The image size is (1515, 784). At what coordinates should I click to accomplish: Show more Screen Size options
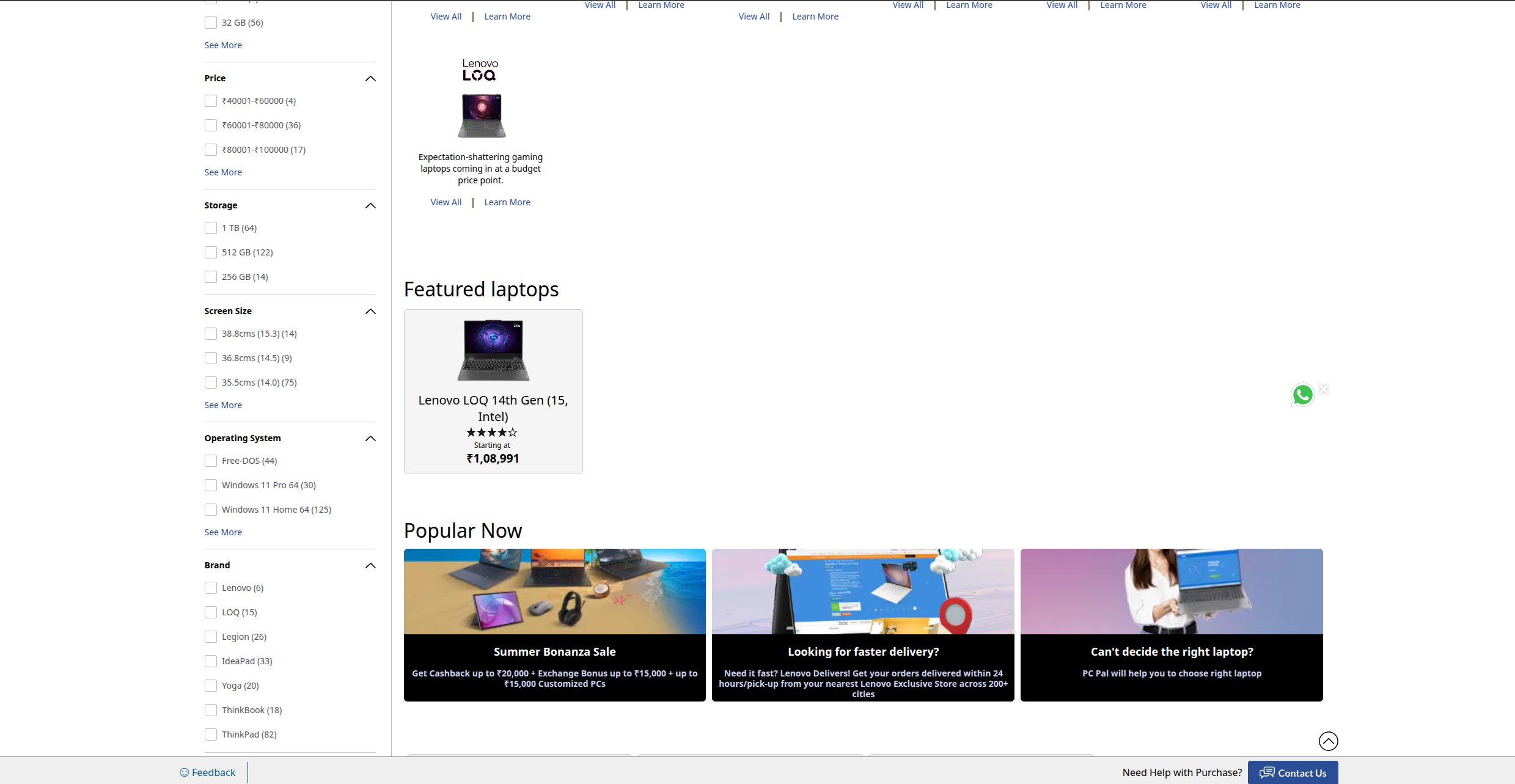[x=223, y=405]
